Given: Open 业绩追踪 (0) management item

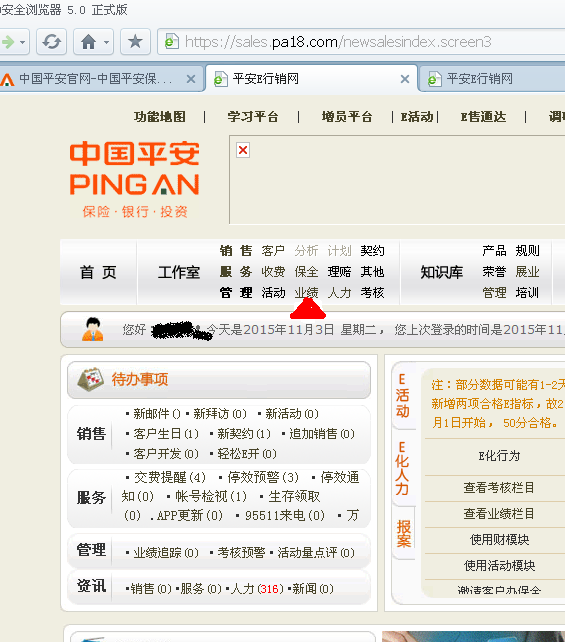Looking at the screenshot, I should [x=166, y=553].
